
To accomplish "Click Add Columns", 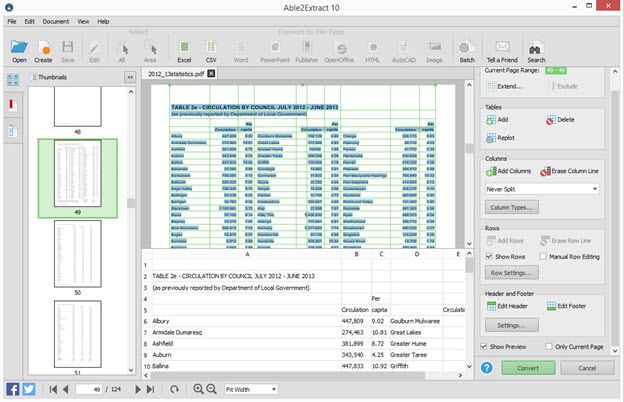I will pyautogui.click(x=508, y=171).
